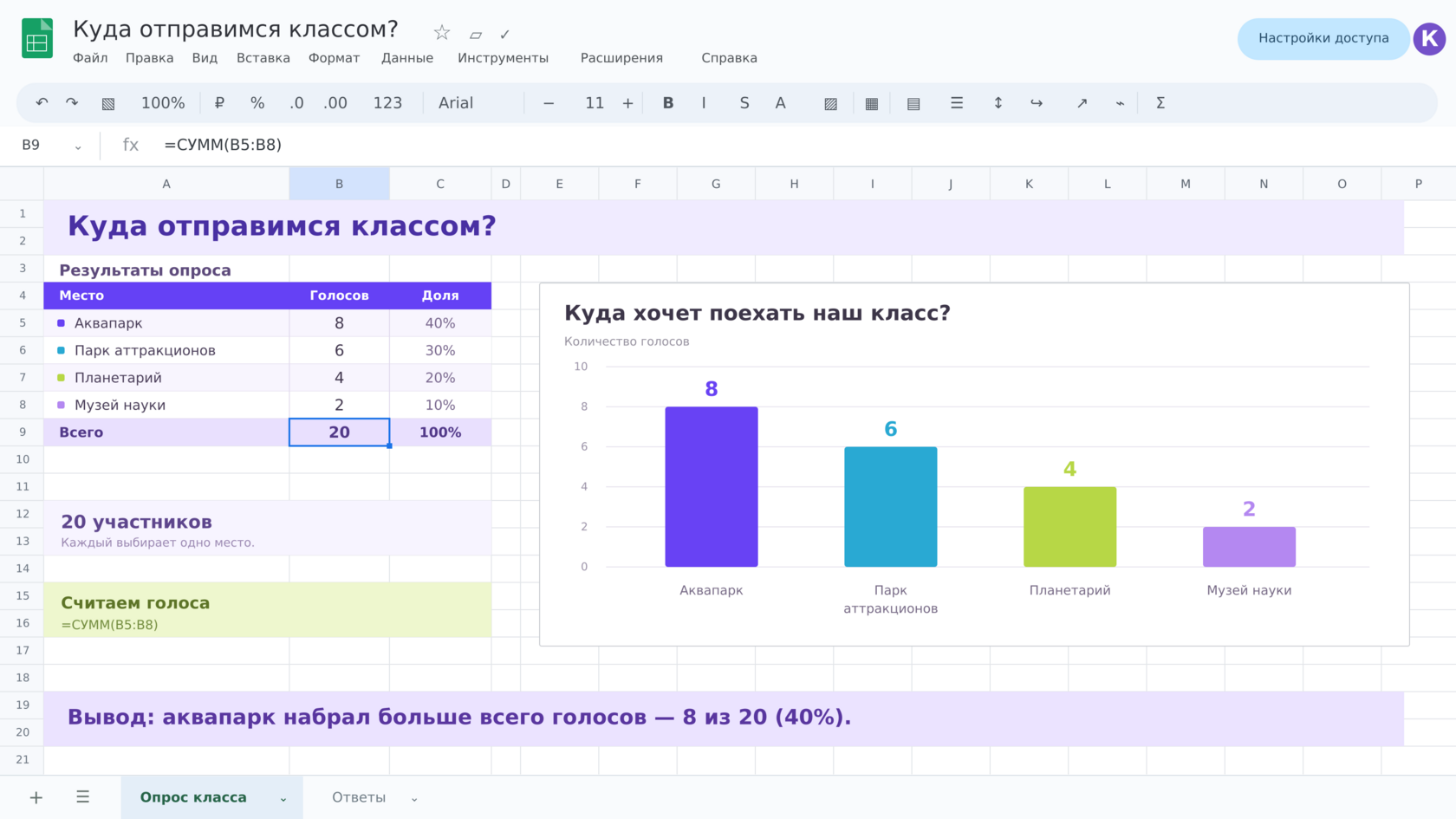Viewport: 1456px width, 819px height.
Task: Click the merge cells icon
Action: coord(913,103)
